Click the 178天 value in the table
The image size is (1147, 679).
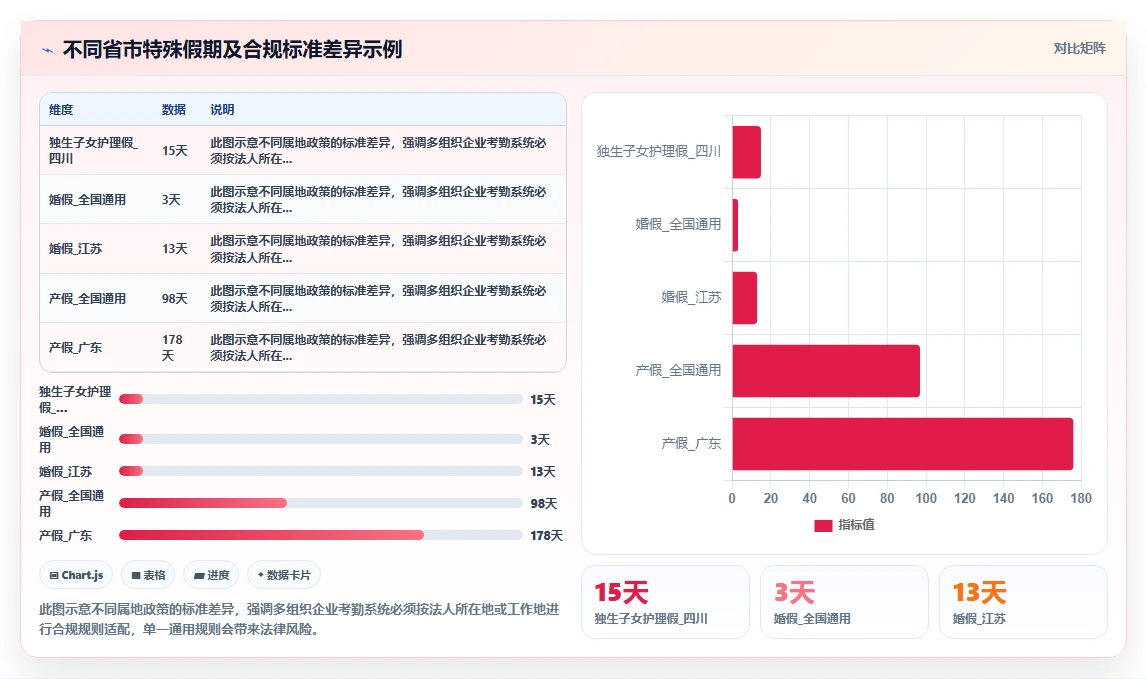tap(173, 348)
